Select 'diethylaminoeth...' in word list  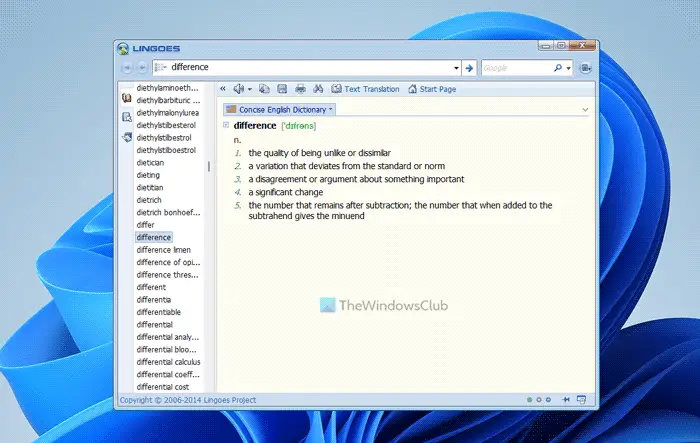pos(167,88)
